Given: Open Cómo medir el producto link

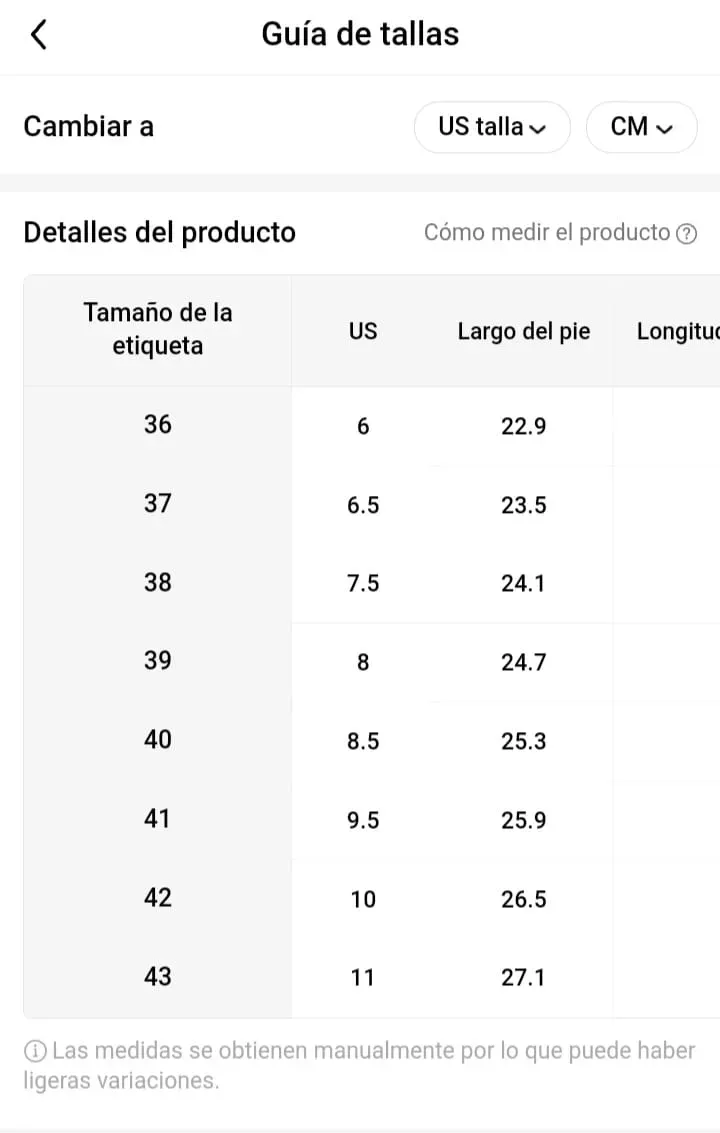Looking at the screenshot, I should coord(546,233).
